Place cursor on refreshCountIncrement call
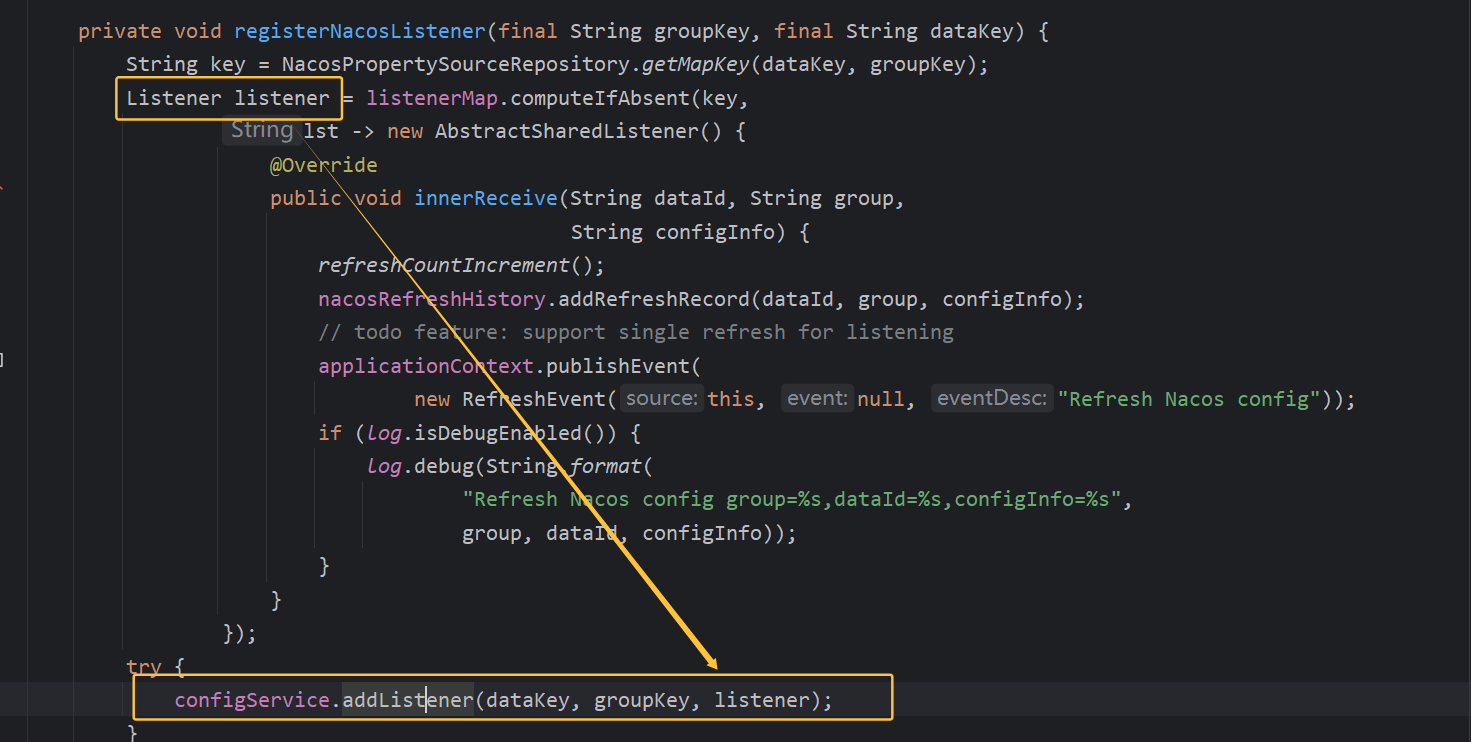Screen dimensions: 1471x742 coord(444,265)
